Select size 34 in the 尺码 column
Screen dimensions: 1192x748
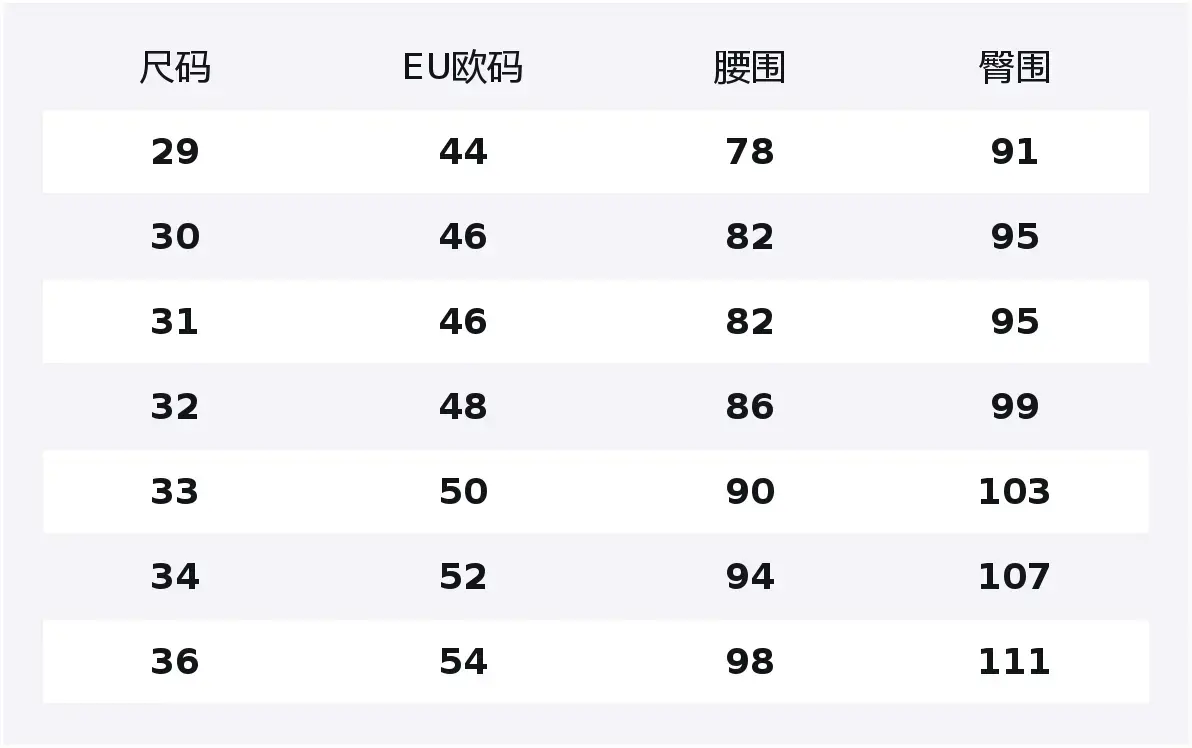(175, 577)
